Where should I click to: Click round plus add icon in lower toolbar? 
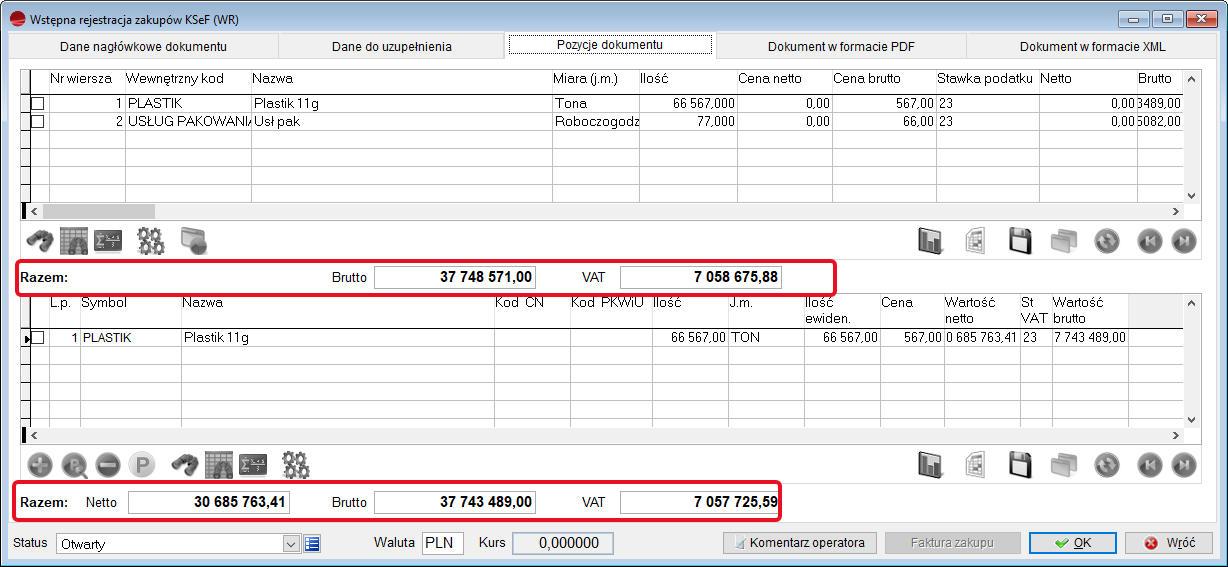39,464
